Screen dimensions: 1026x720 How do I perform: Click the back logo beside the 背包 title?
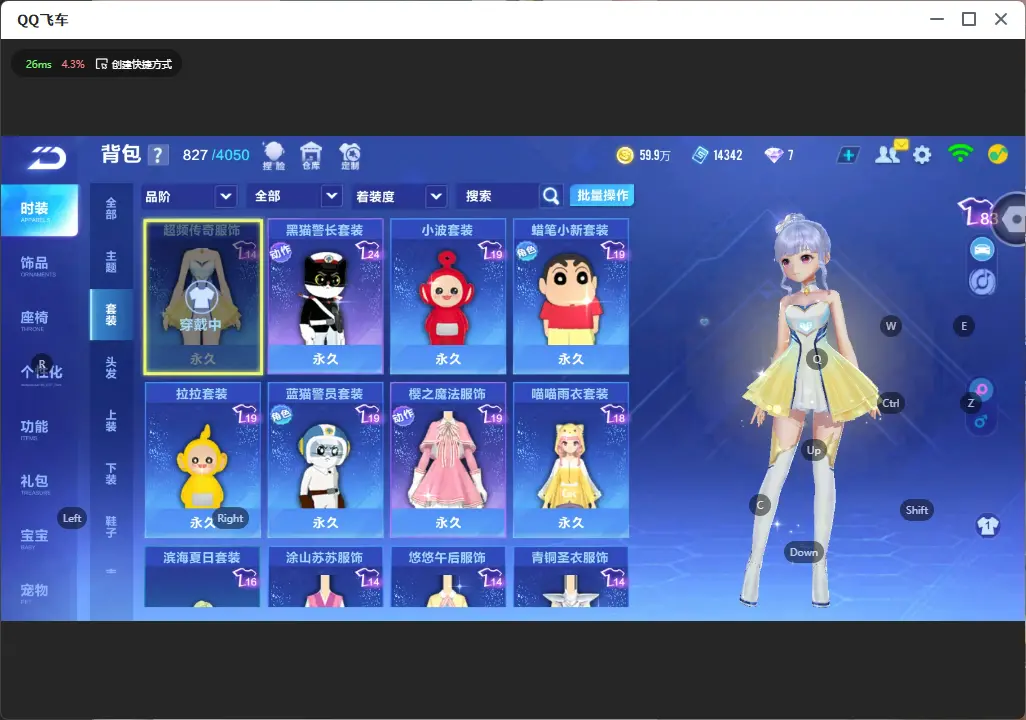(46, 158)
